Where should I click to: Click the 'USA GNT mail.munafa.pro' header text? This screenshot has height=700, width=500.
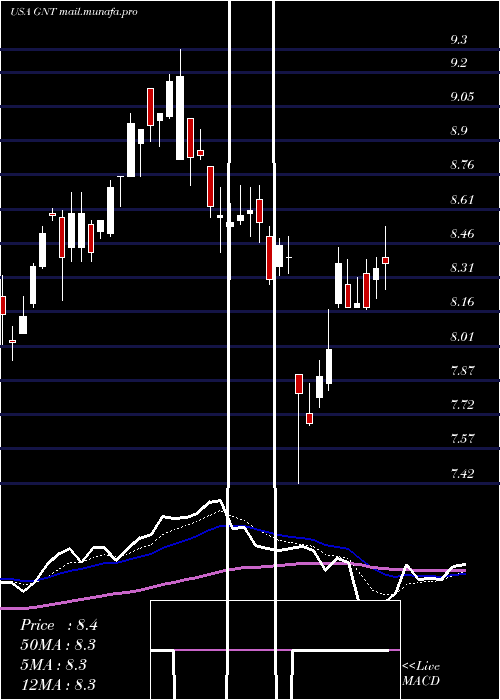[x=74, y=12]
